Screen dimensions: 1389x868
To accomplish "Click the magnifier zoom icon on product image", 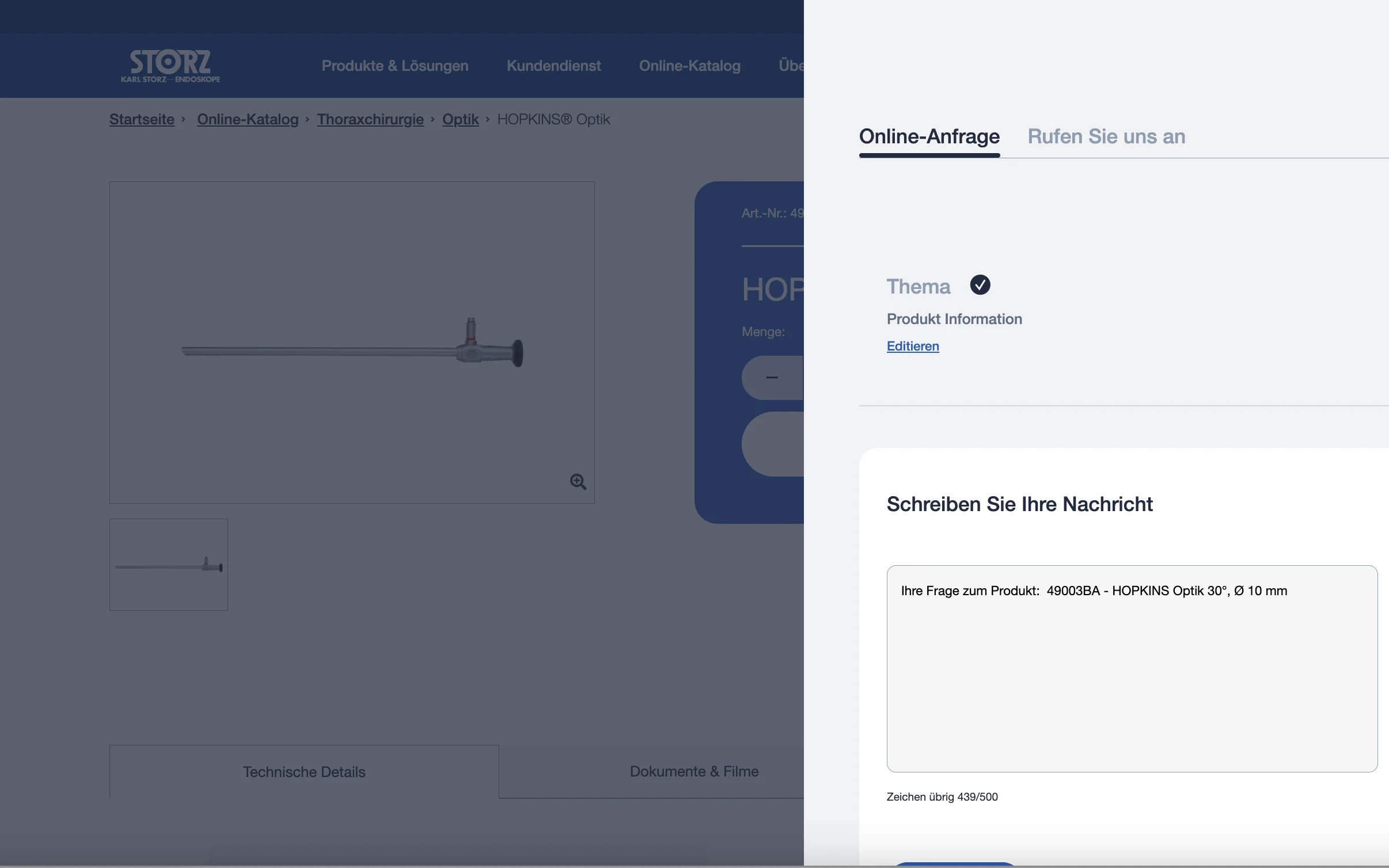I will point(578,482).
